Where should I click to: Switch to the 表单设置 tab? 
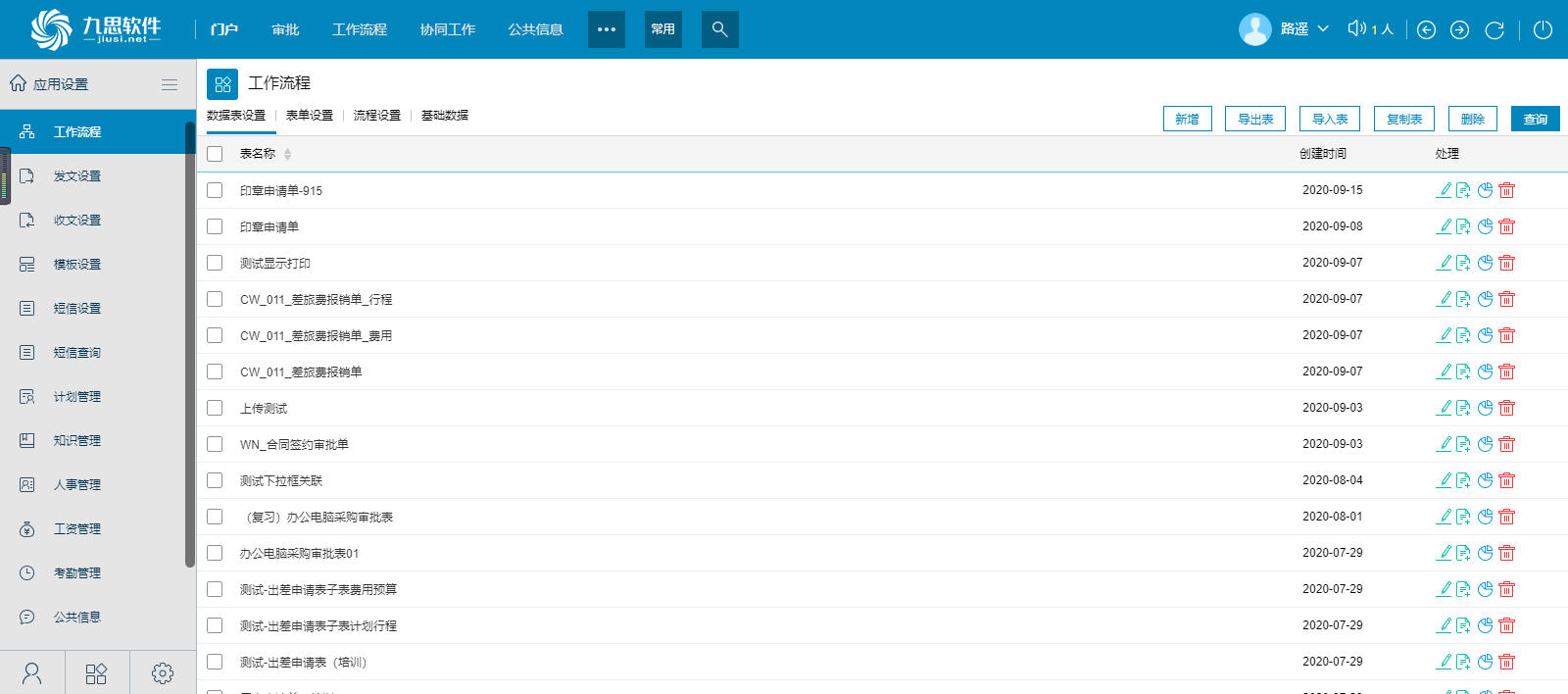[309, 116]
